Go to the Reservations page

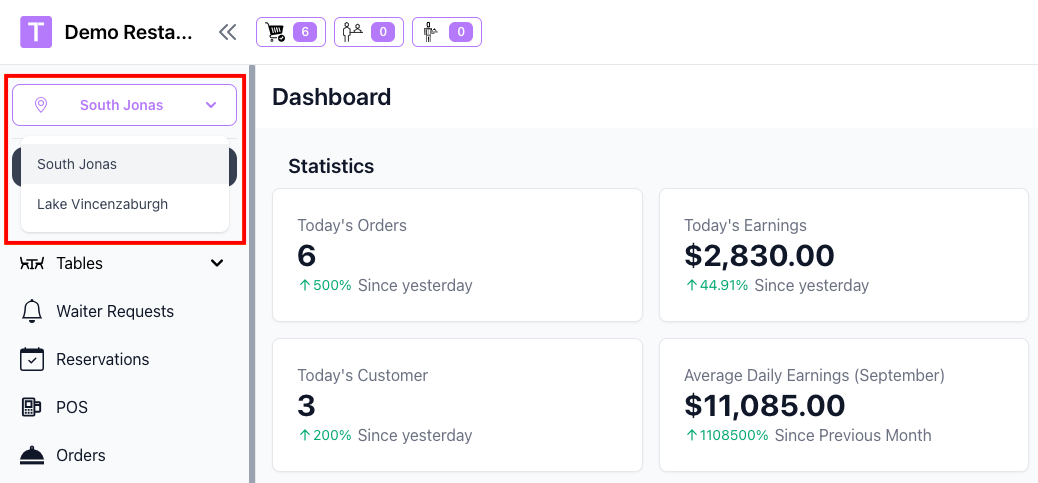click(x=103, y=359)
